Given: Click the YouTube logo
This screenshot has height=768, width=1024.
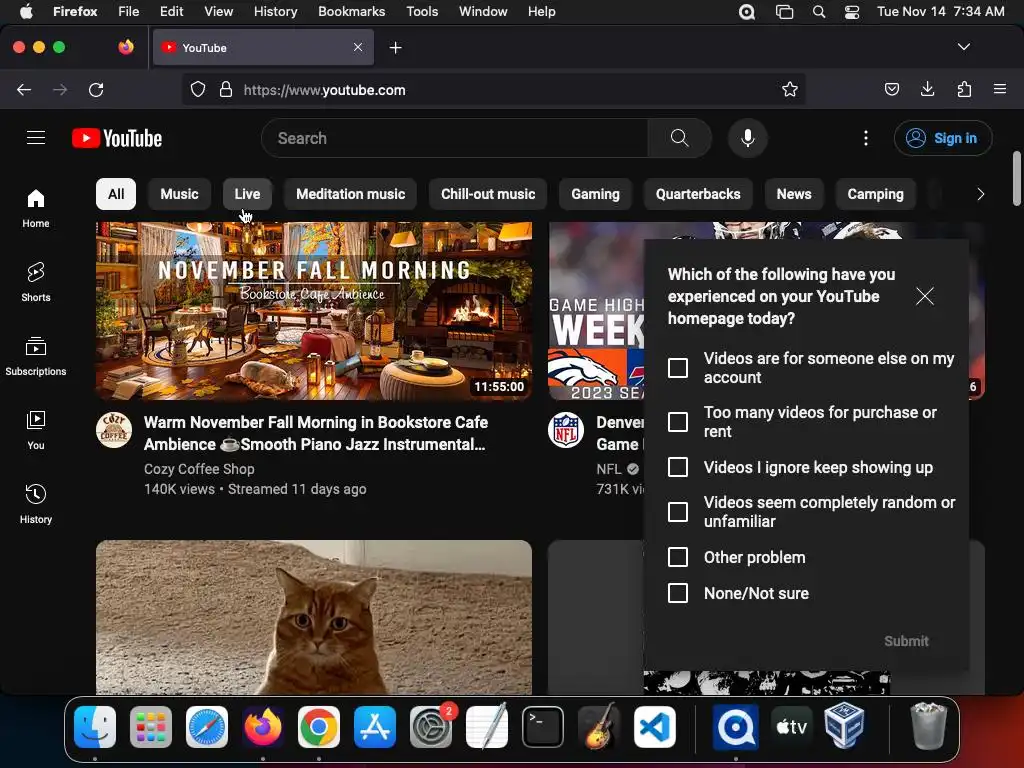Looking at the screenshot, I should (117, 138).
